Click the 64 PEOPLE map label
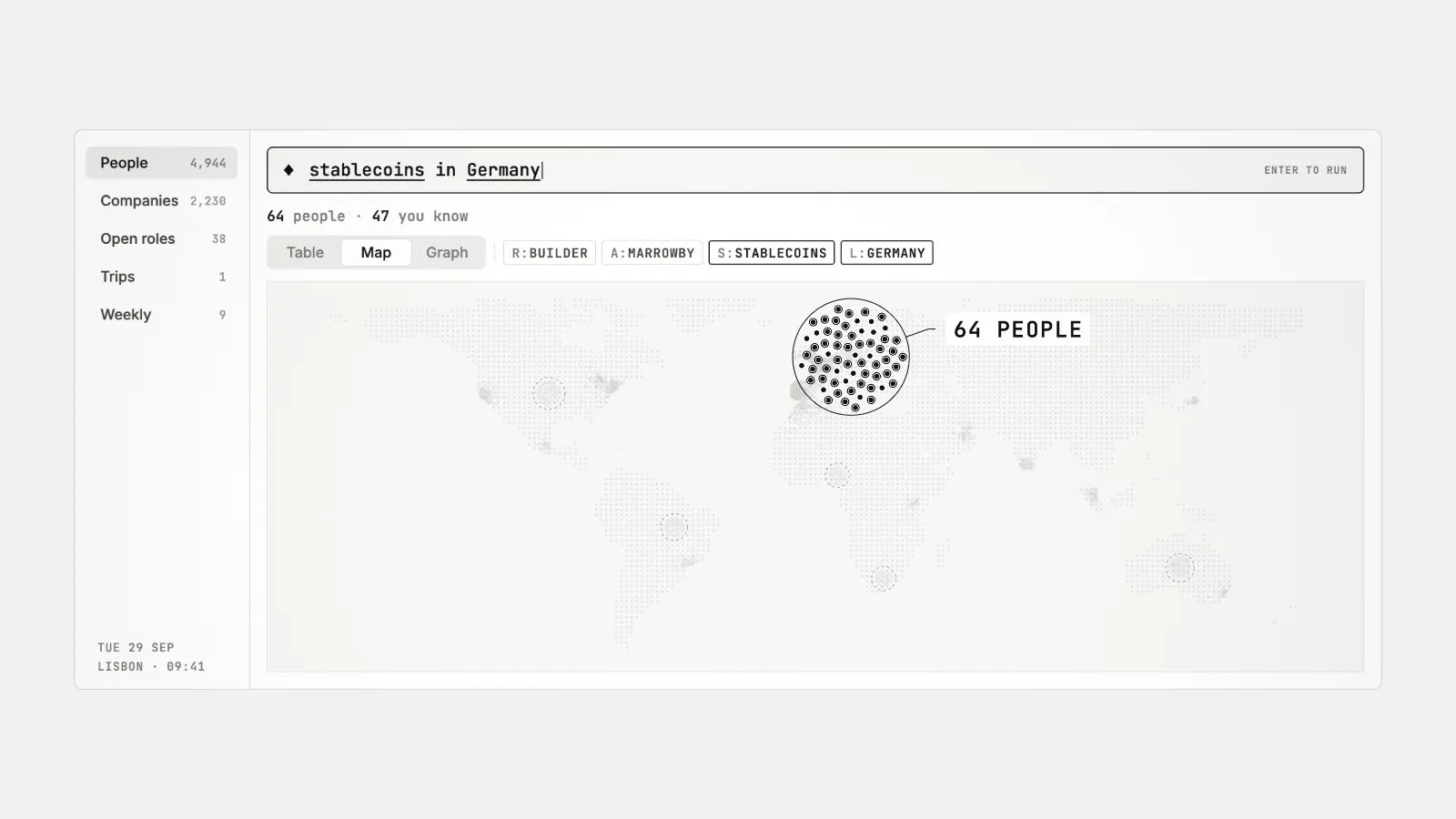Image resolution: width=1456 pixels, height=819 pixels. tap(1017, 329)
